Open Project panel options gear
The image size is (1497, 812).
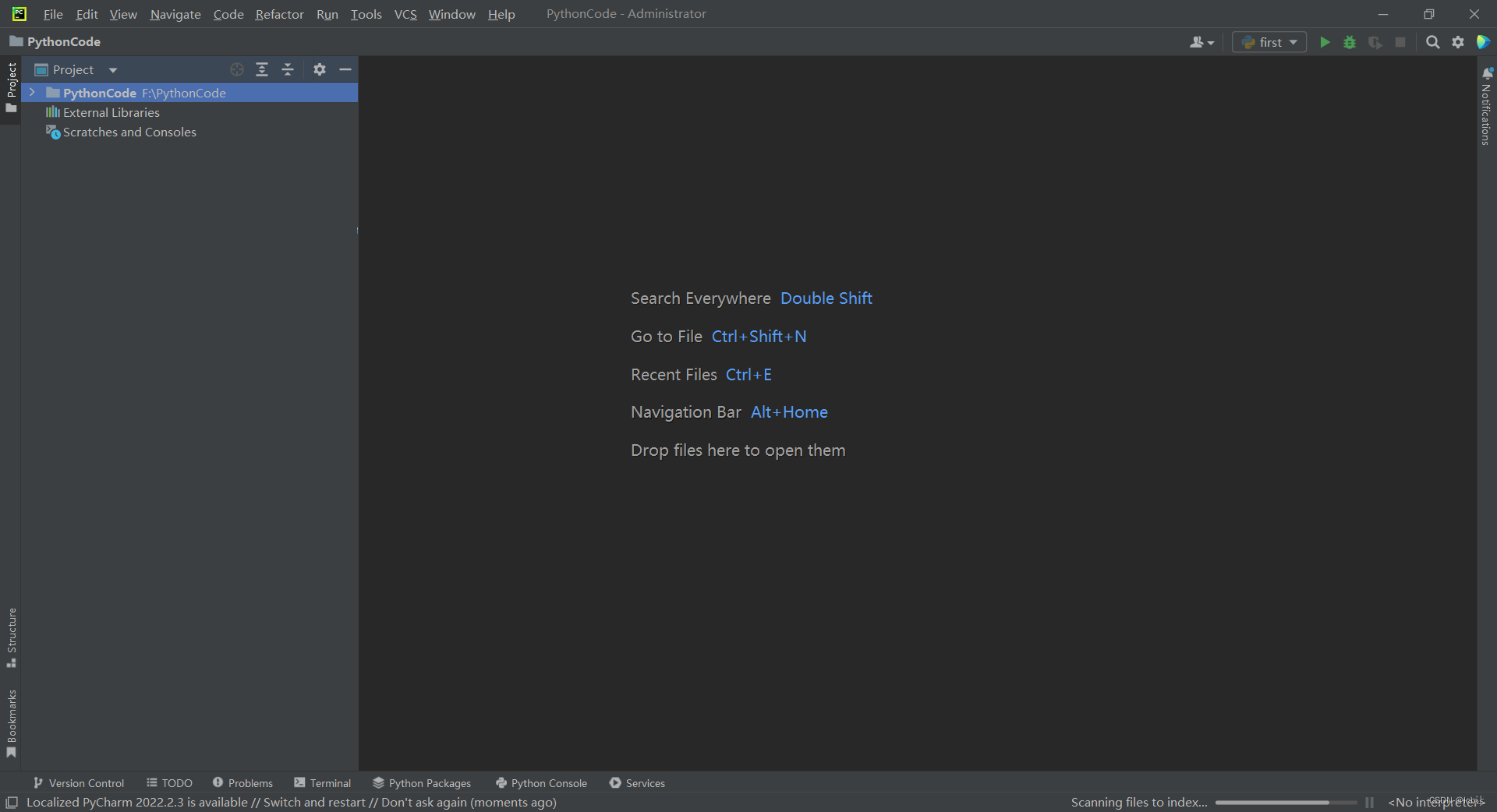tap(320, 69)
